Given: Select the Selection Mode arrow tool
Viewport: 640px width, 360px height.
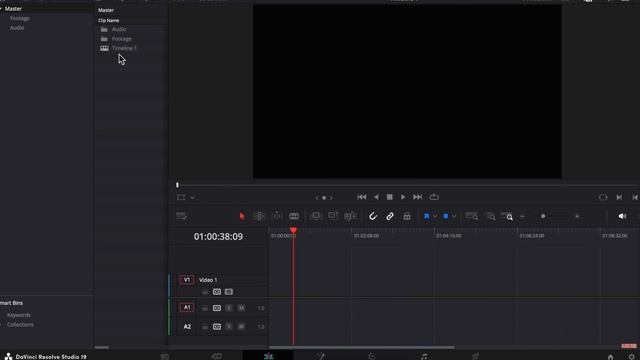Looking at the screenshot, I should tap(242, 216).
